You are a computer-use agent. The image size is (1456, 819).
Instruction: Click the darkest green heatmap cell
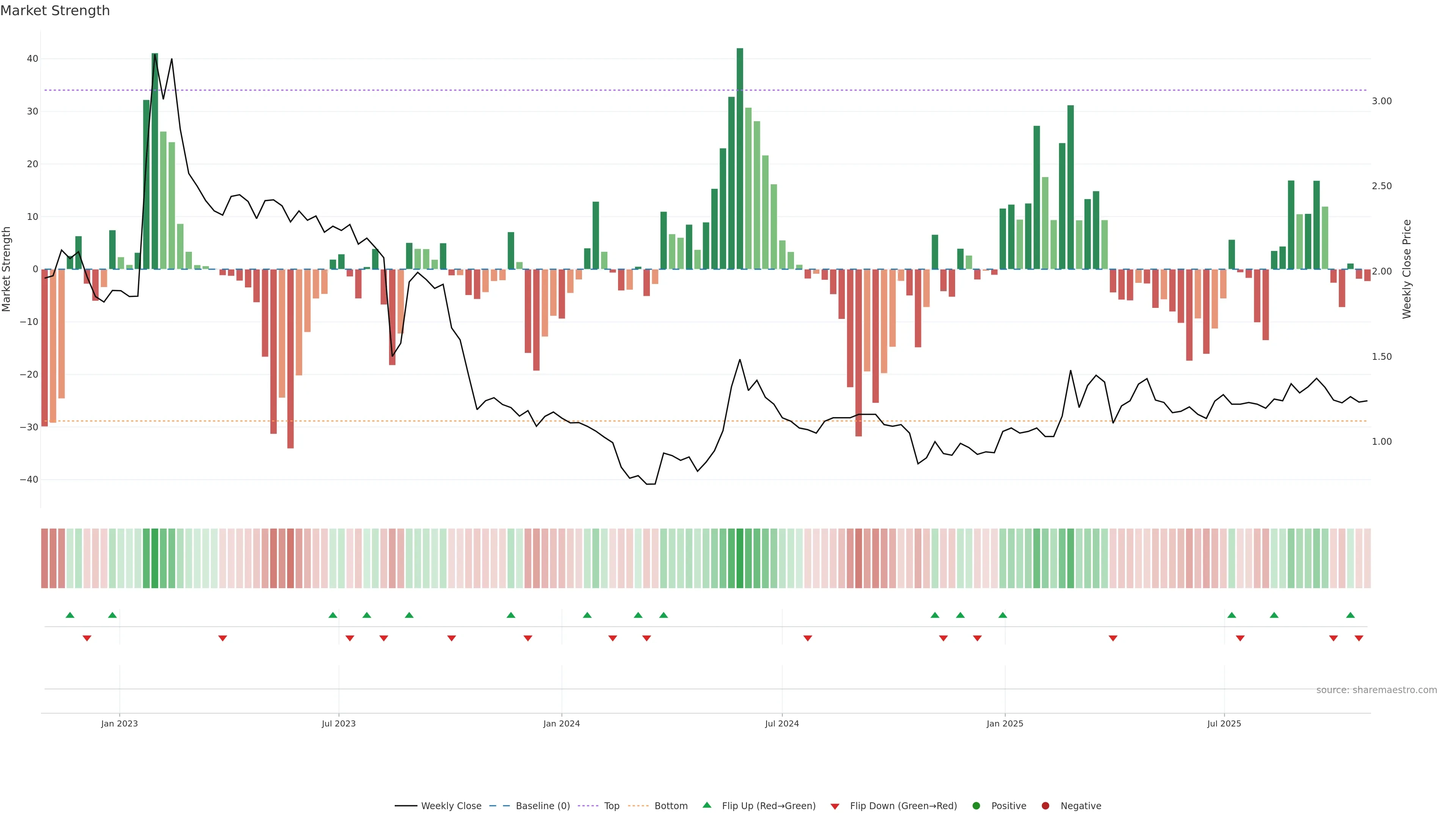point(740,559)
